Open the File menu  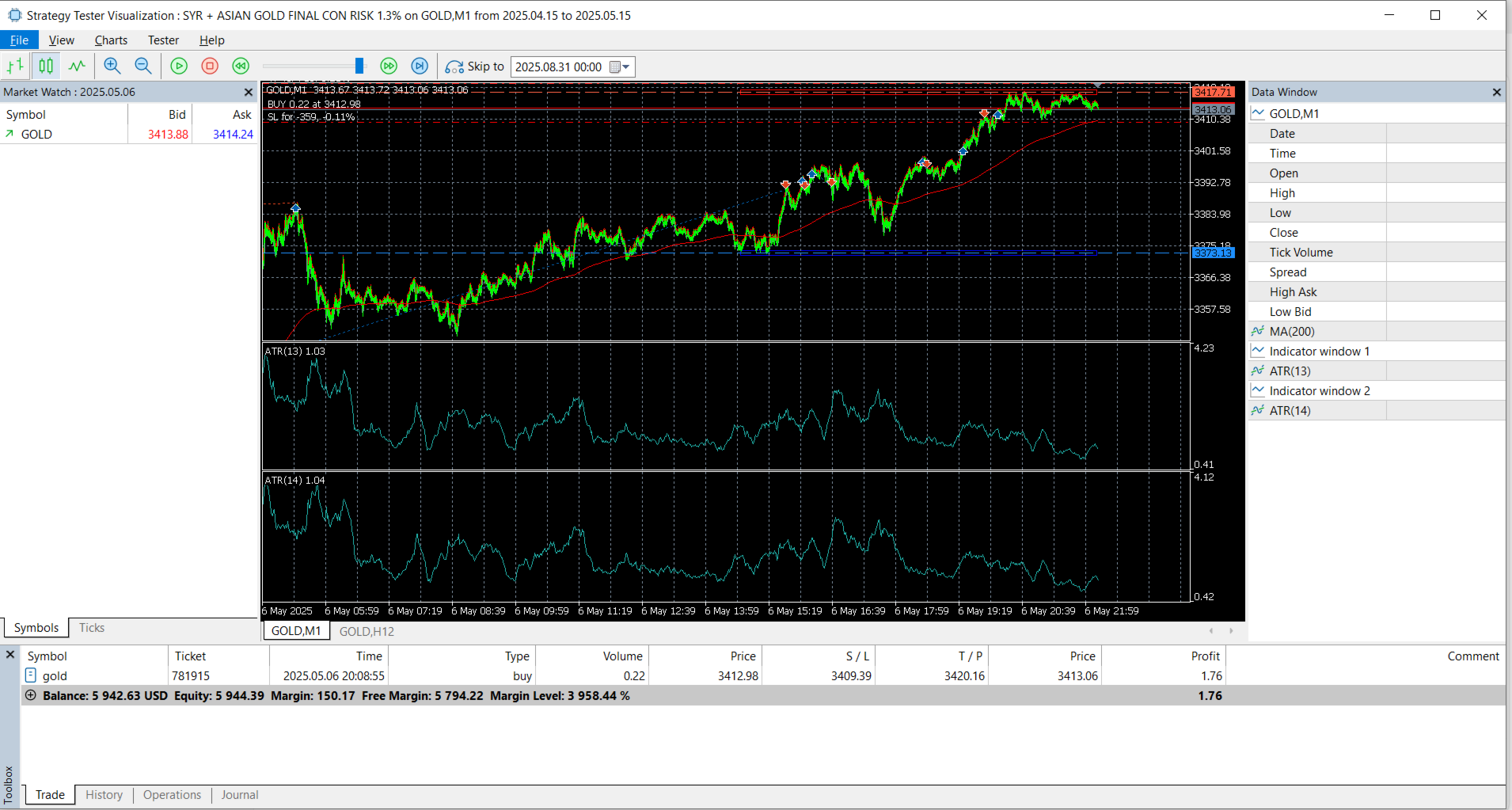pos(19,40)
